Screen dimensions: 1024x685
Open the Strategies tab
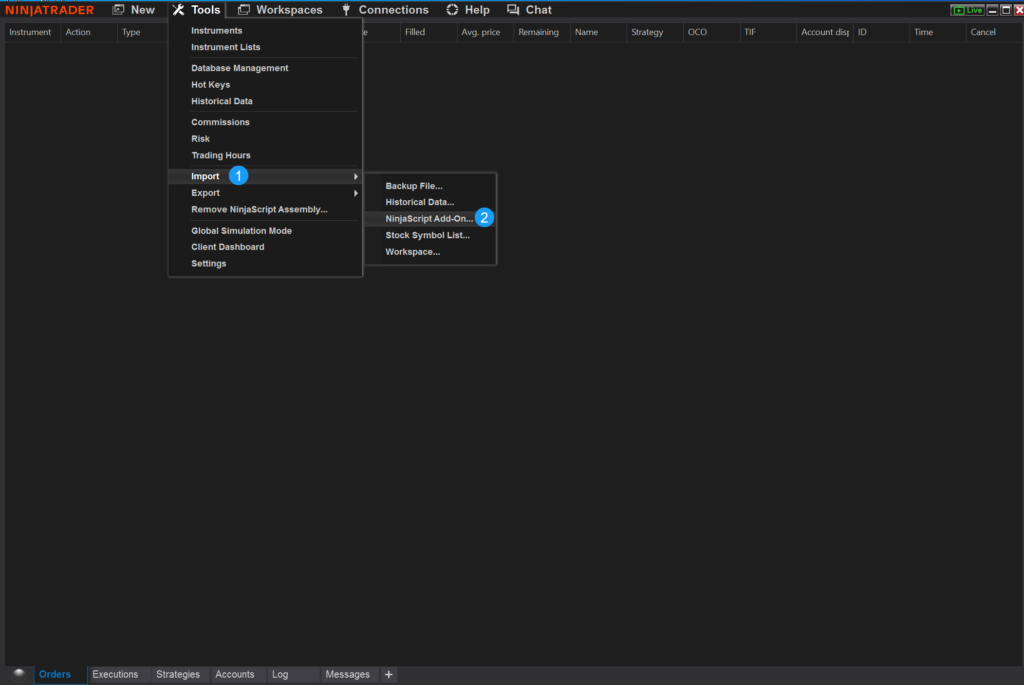click(178, 674)
